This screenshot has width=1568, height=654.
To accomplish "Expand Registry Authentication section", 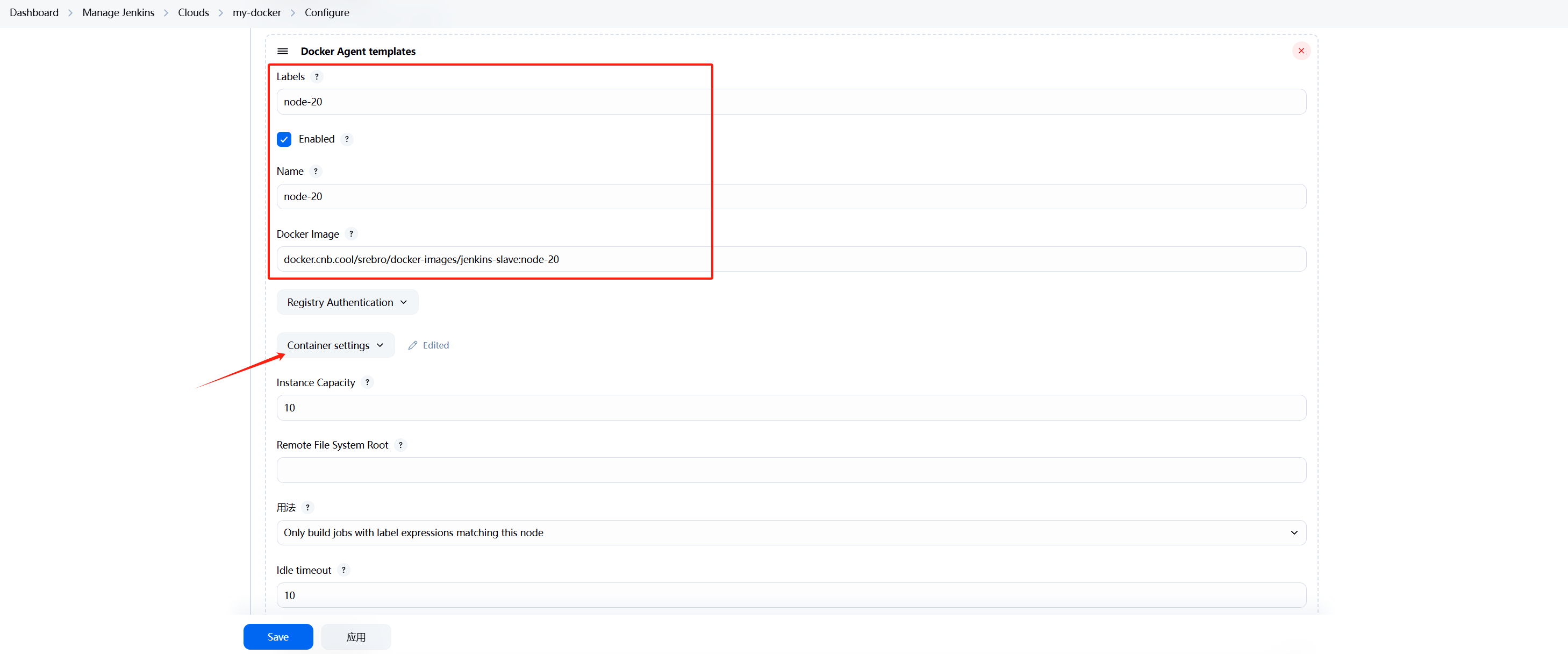I will 347,303.
